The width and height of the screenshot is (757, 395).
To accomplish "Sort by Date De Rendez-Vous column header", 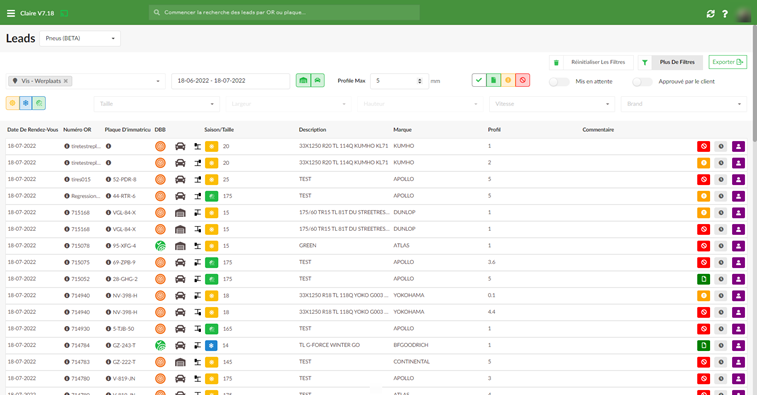I will (32, 129).
